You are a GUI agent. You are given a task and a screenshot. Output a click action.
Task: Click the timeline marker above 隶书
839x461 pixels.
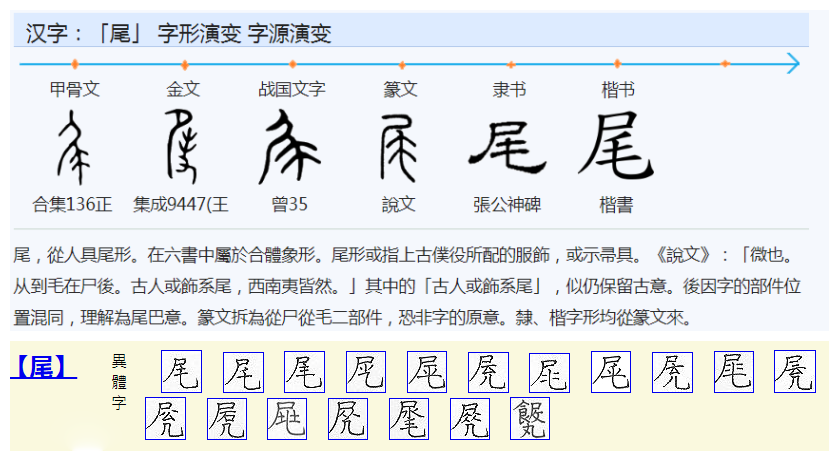click(x=511, y=65)
